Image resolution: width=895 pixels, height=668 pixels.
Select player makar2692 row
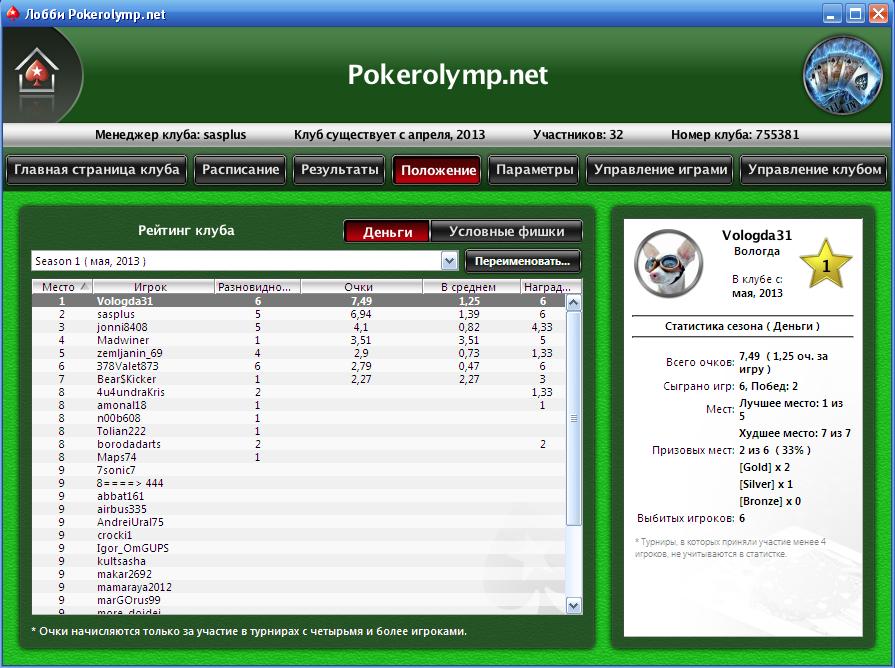coord(299,574)
